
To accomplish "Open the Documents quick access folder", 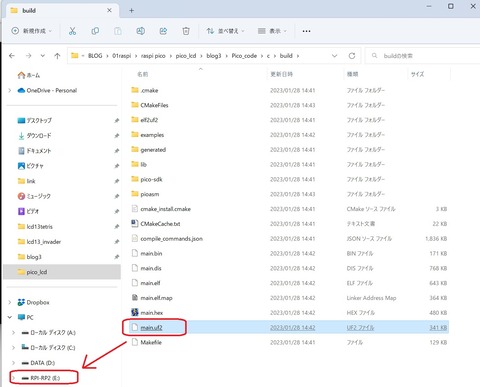I will tap(35, 151).
